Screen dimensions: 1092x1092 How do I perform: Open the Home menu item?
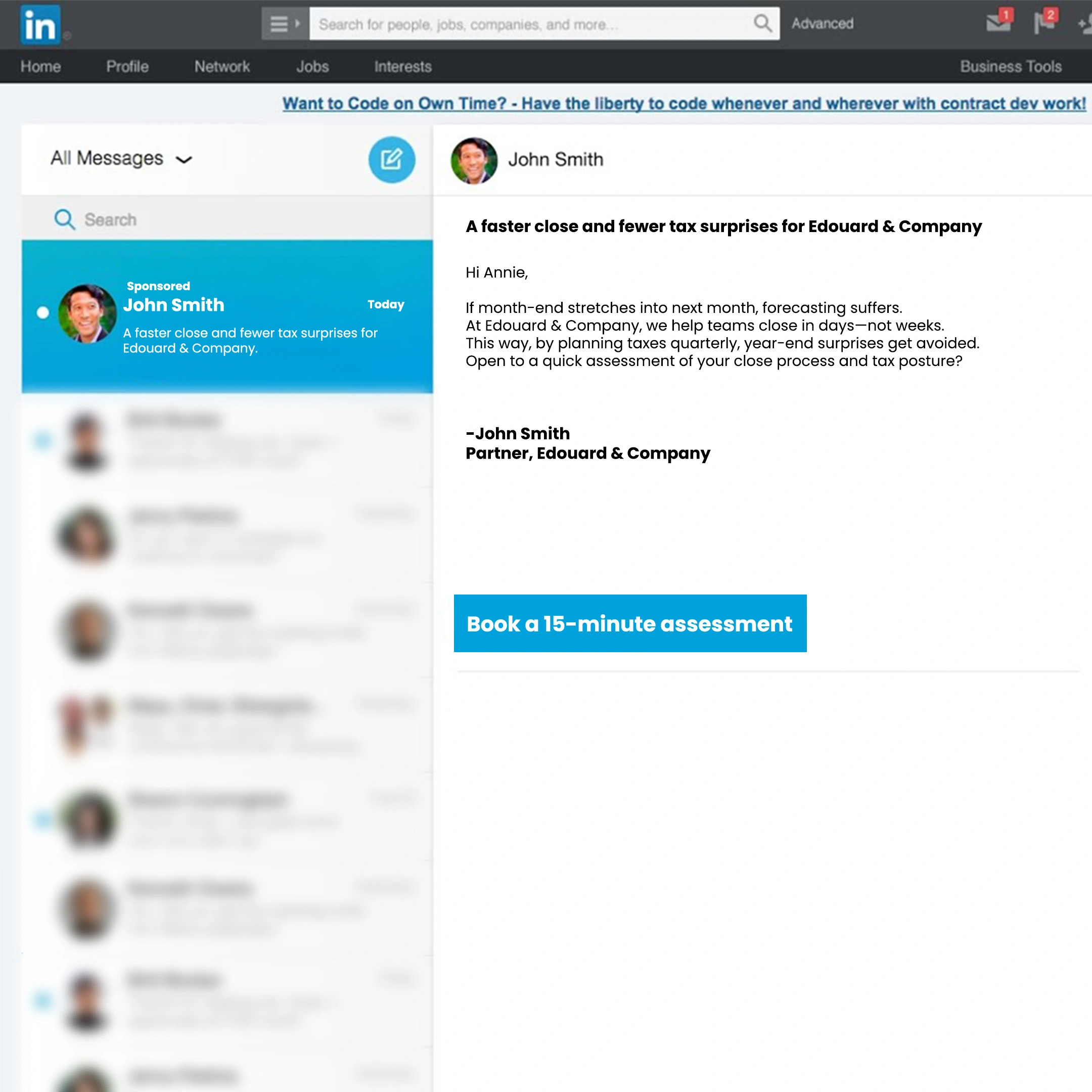[x=40, y=67]
